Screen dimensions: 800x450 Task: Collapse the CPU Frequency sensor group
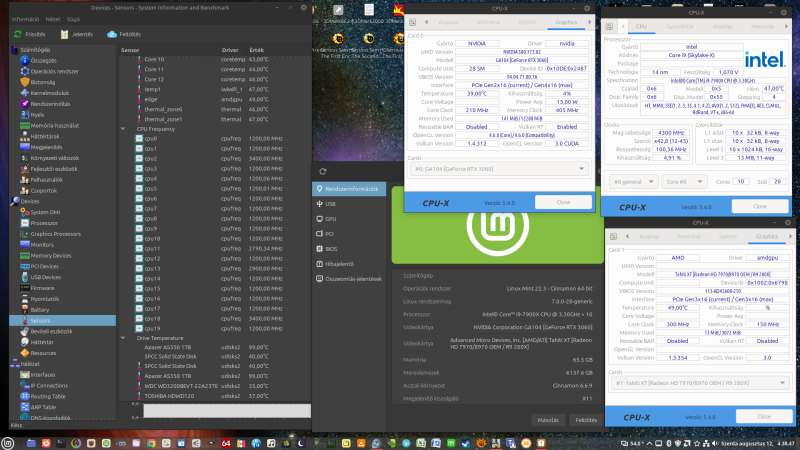point(123,129)
